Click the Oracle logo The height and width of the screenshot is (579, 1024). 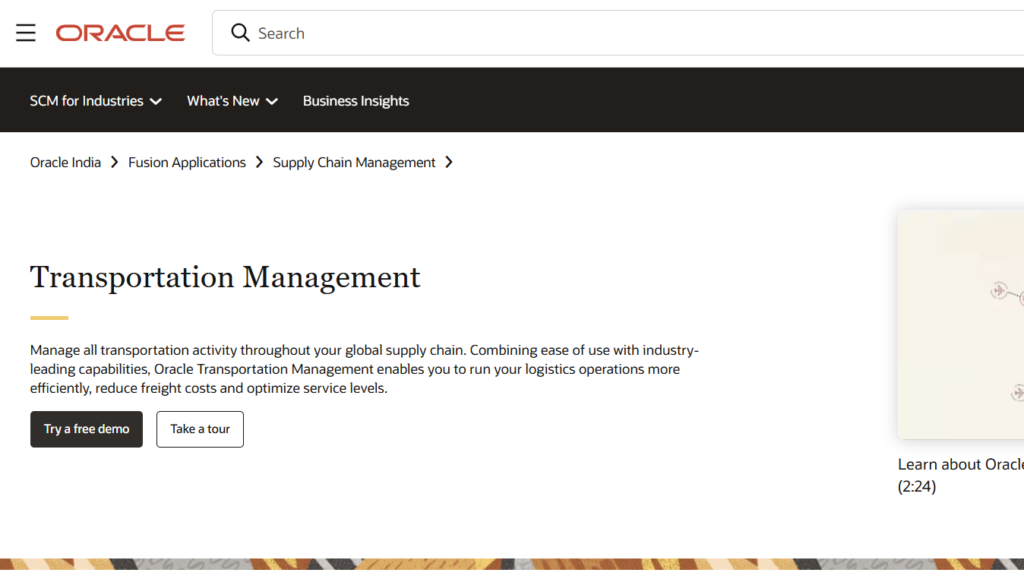coord(120,33)
